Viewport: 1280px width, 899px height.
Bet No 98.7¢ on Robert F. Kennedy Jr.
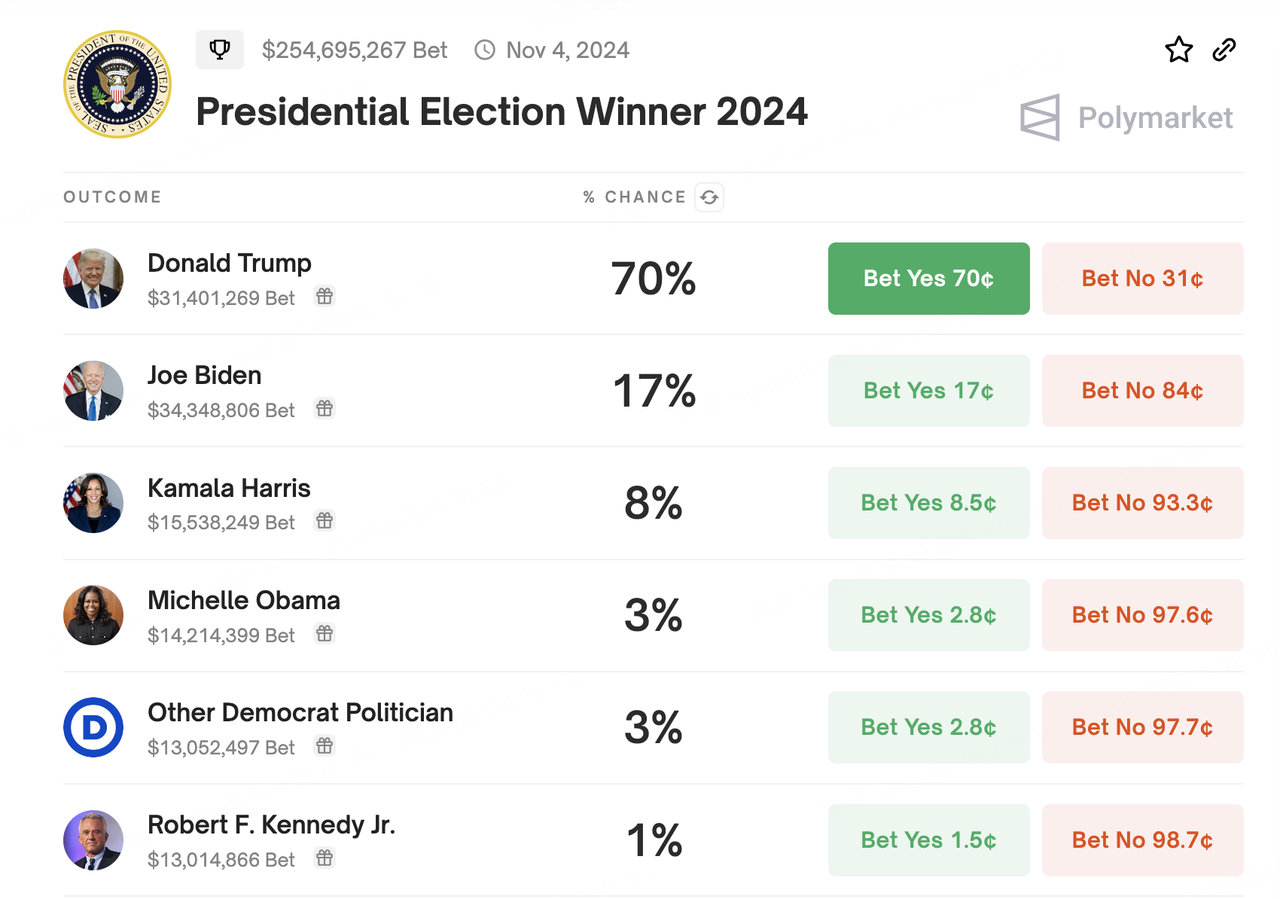click(1143, 840)
